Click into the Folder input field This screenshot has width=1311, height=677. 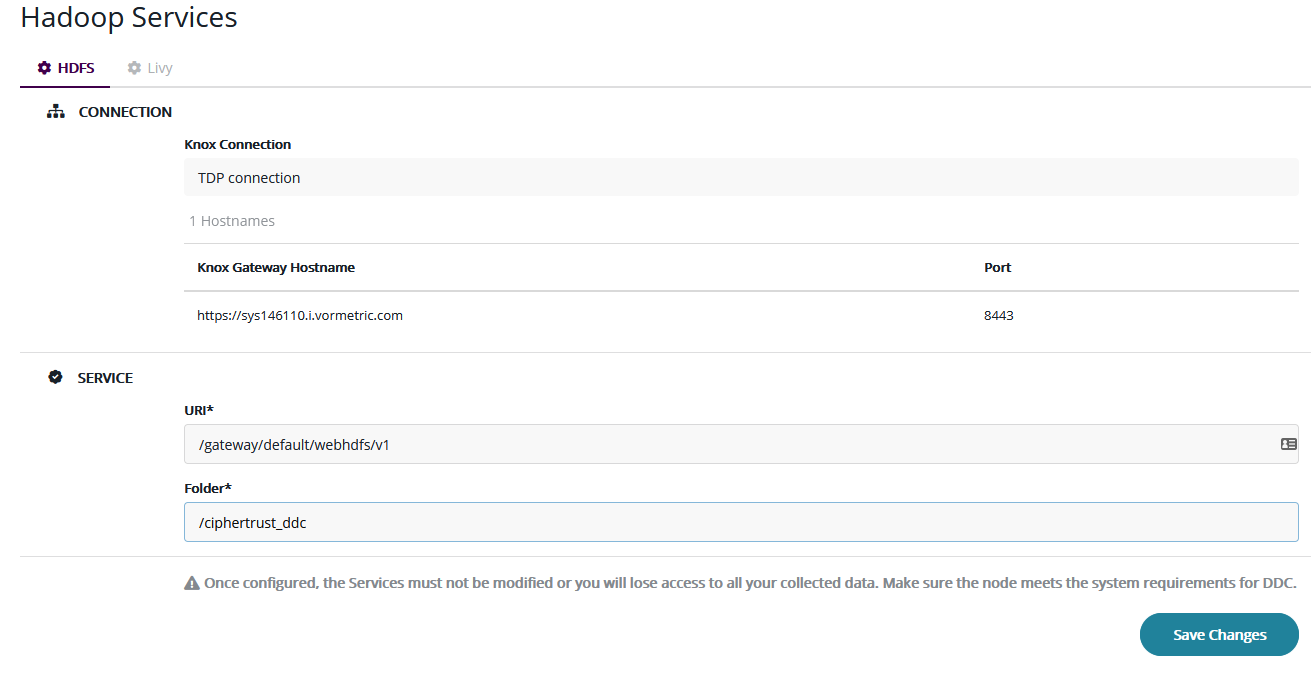click(740, 522)
